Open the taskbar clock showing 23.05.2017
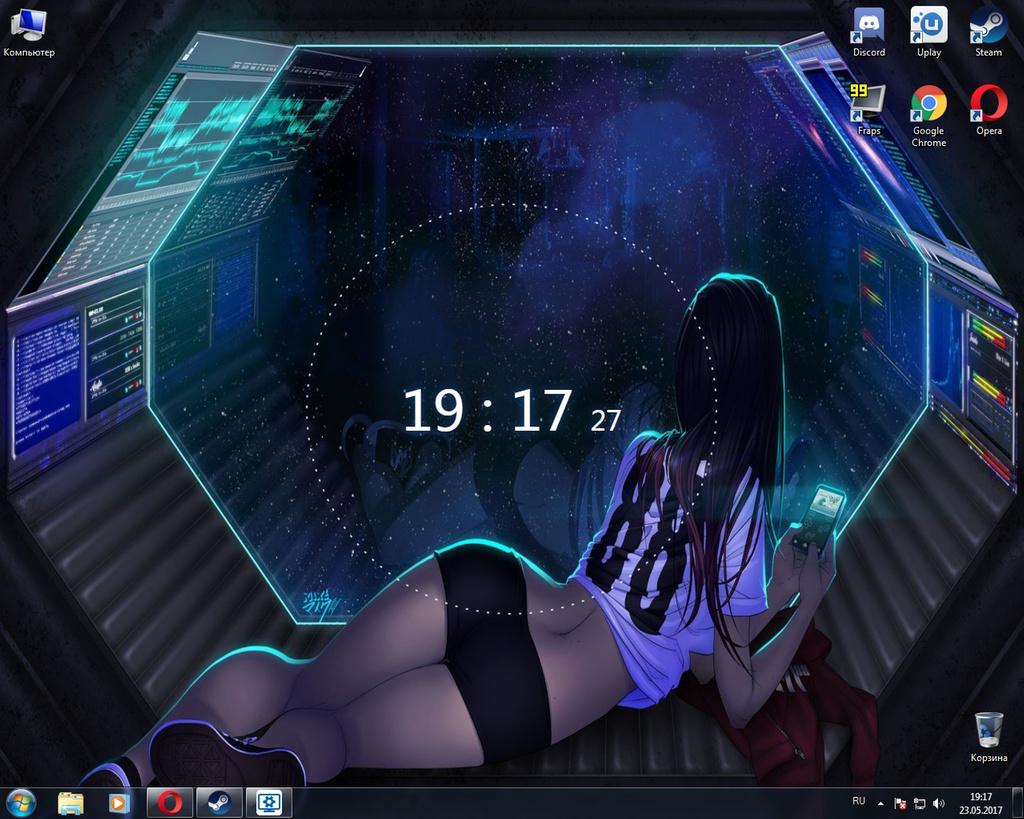This screenshot has height=819, width=1024. [x=981, y=803]
